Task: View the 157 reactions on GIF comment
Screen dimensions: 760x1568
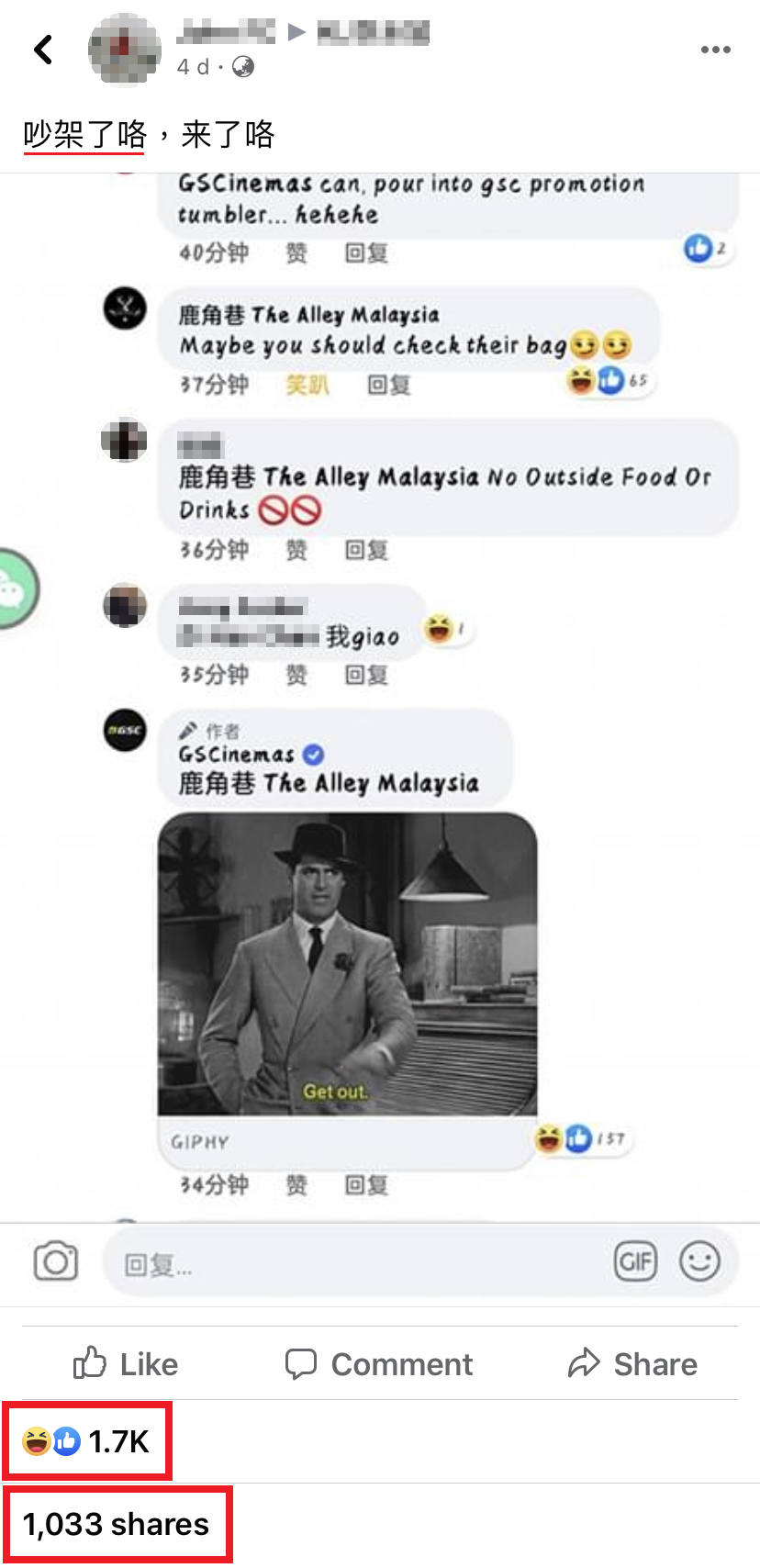Action: tap(582, 1139)
